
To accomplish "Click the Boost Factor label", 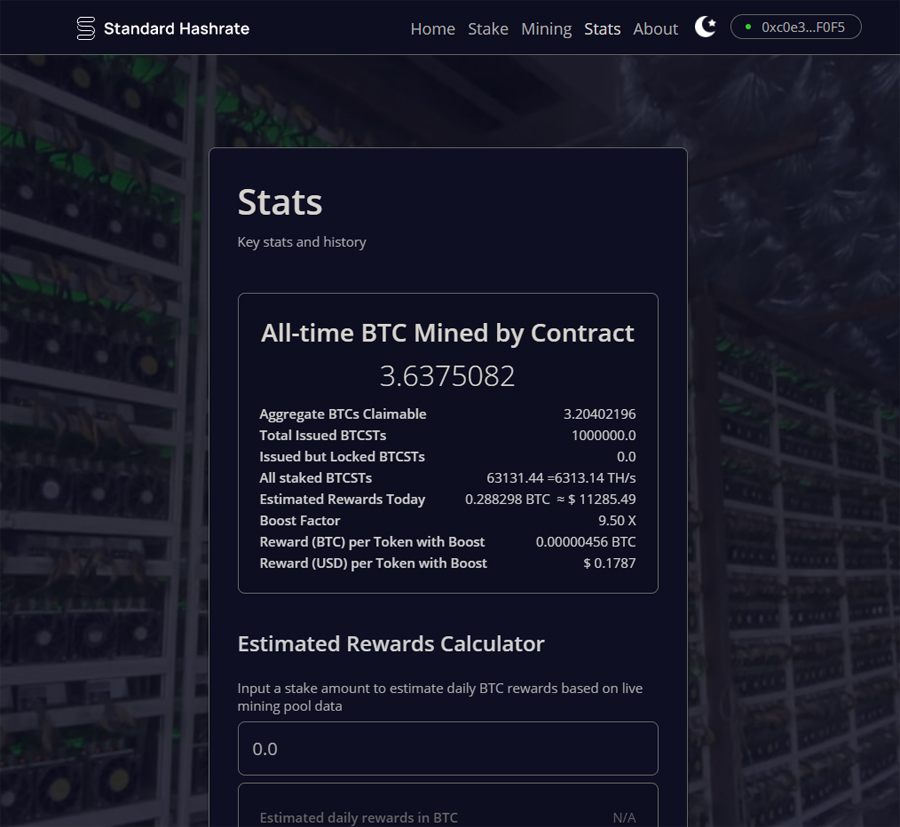I will pos(300,521).
